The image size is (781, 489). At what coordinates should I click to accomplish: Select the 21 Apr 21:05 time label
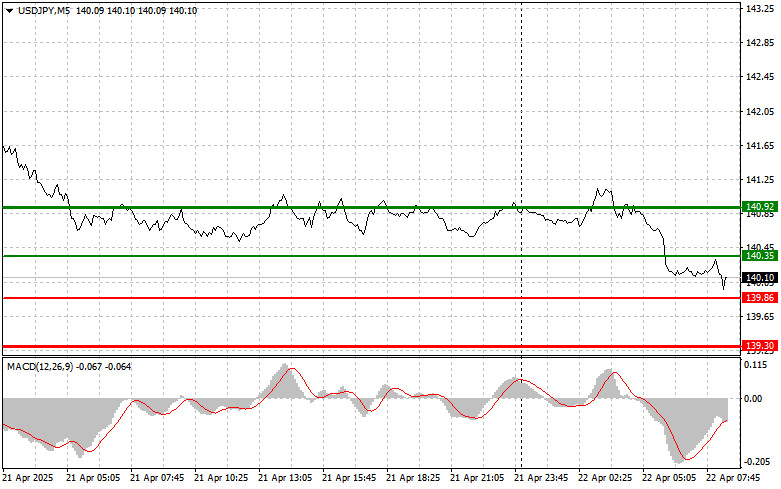tap(477, 478)
